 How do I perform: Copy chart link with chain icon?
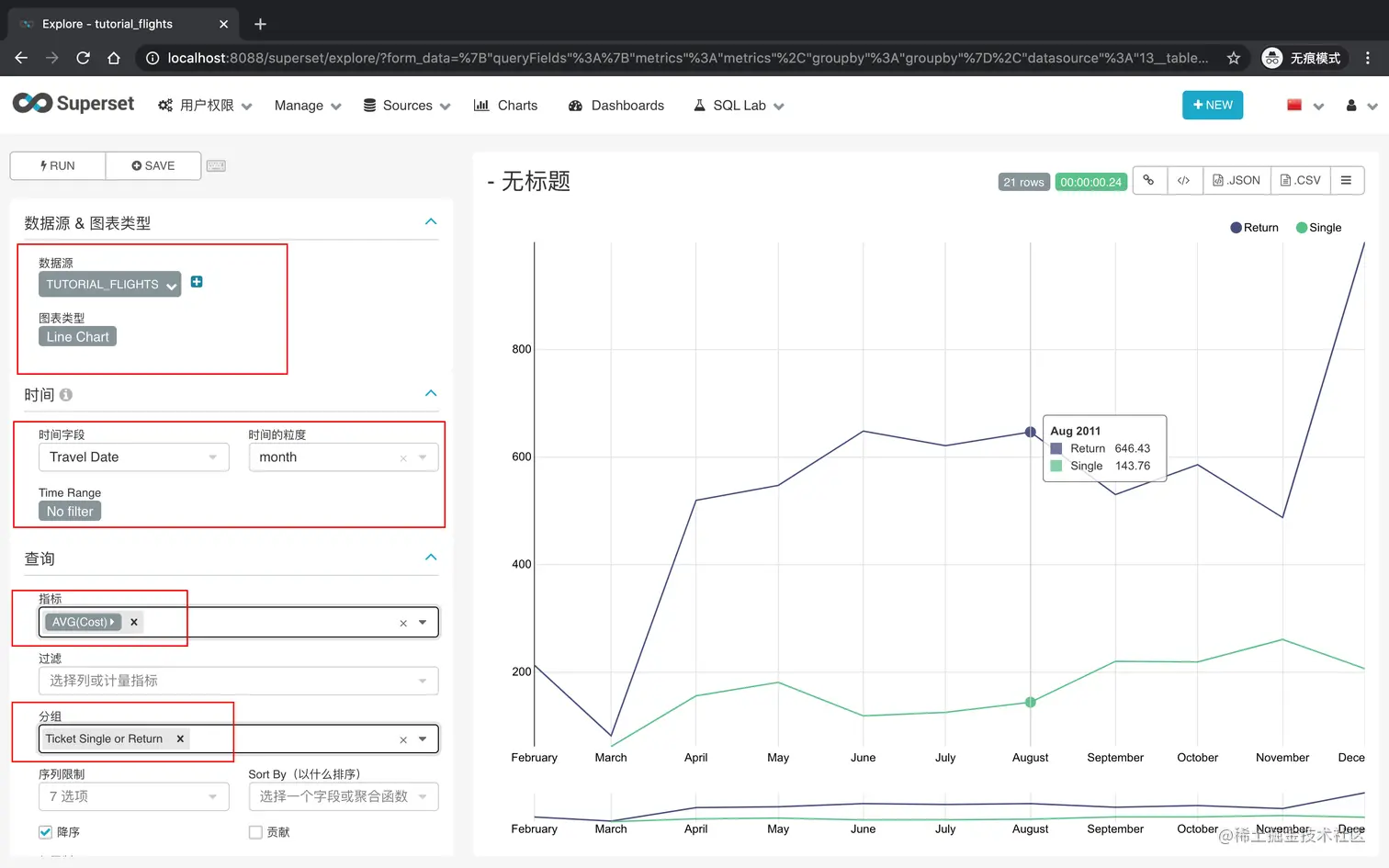click(1149, 180)
